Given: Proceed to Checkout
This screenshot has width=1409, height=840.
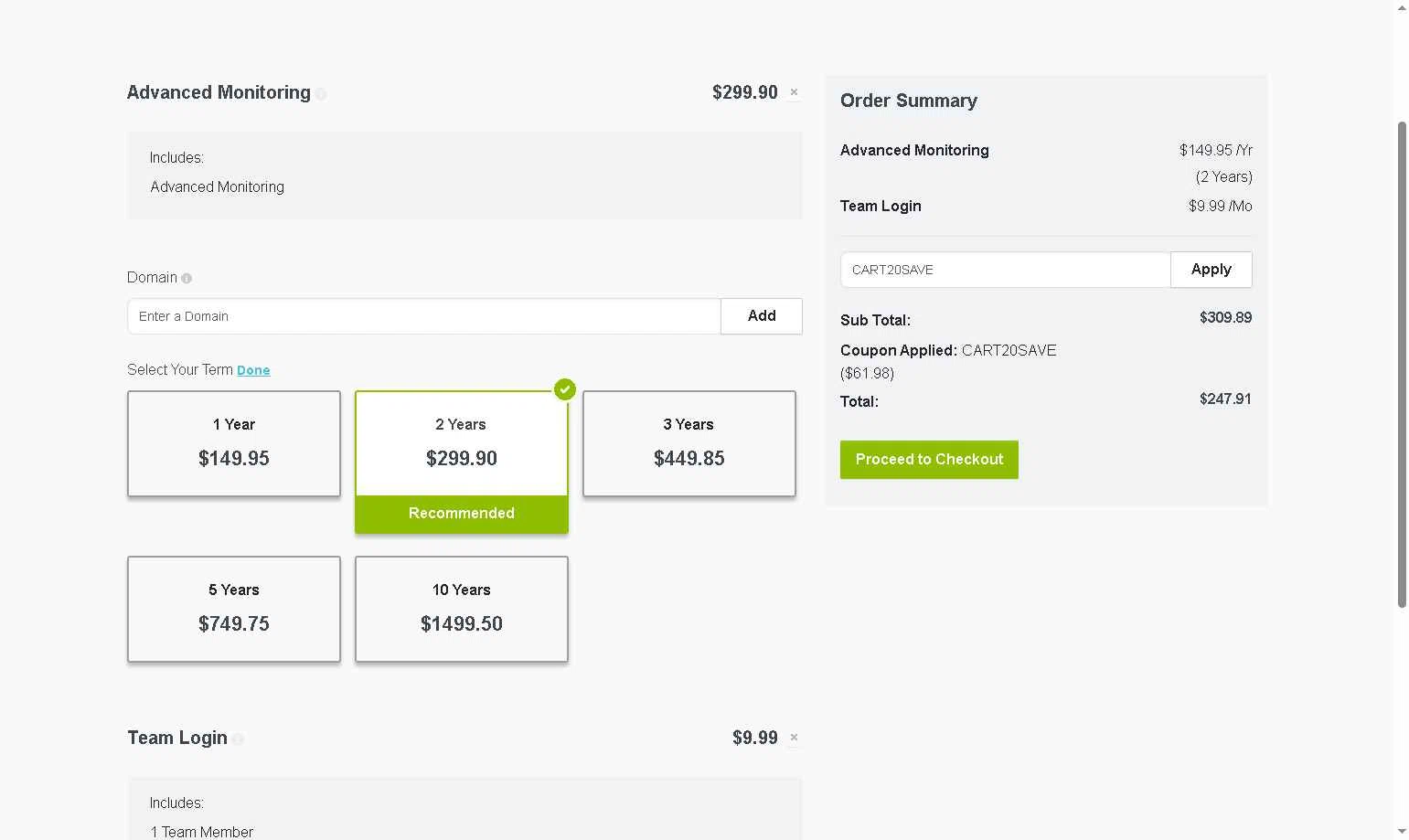Looking at the screenshot, I should 929,460.
